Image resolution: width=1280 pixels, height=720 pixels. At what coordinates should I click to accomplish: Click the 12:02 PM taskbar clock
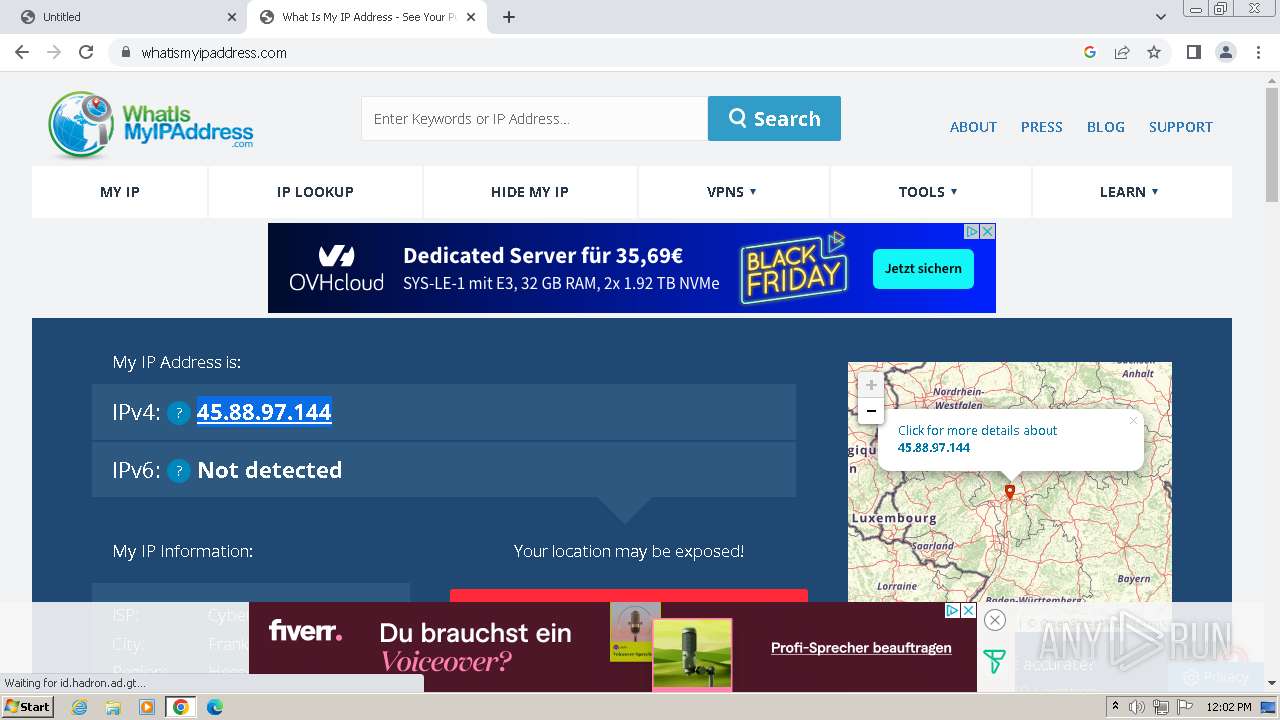coord(1228,707)
